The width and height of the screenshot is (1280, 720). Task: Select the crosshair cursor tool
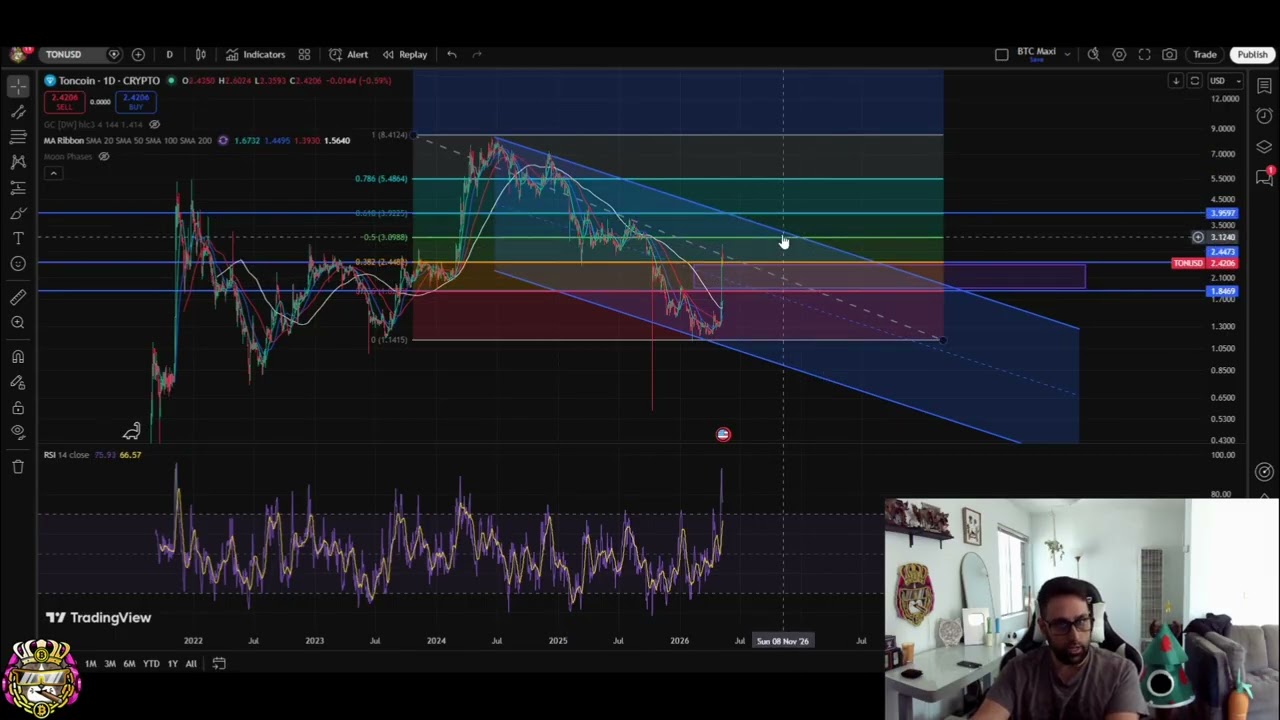coord(18,88)
